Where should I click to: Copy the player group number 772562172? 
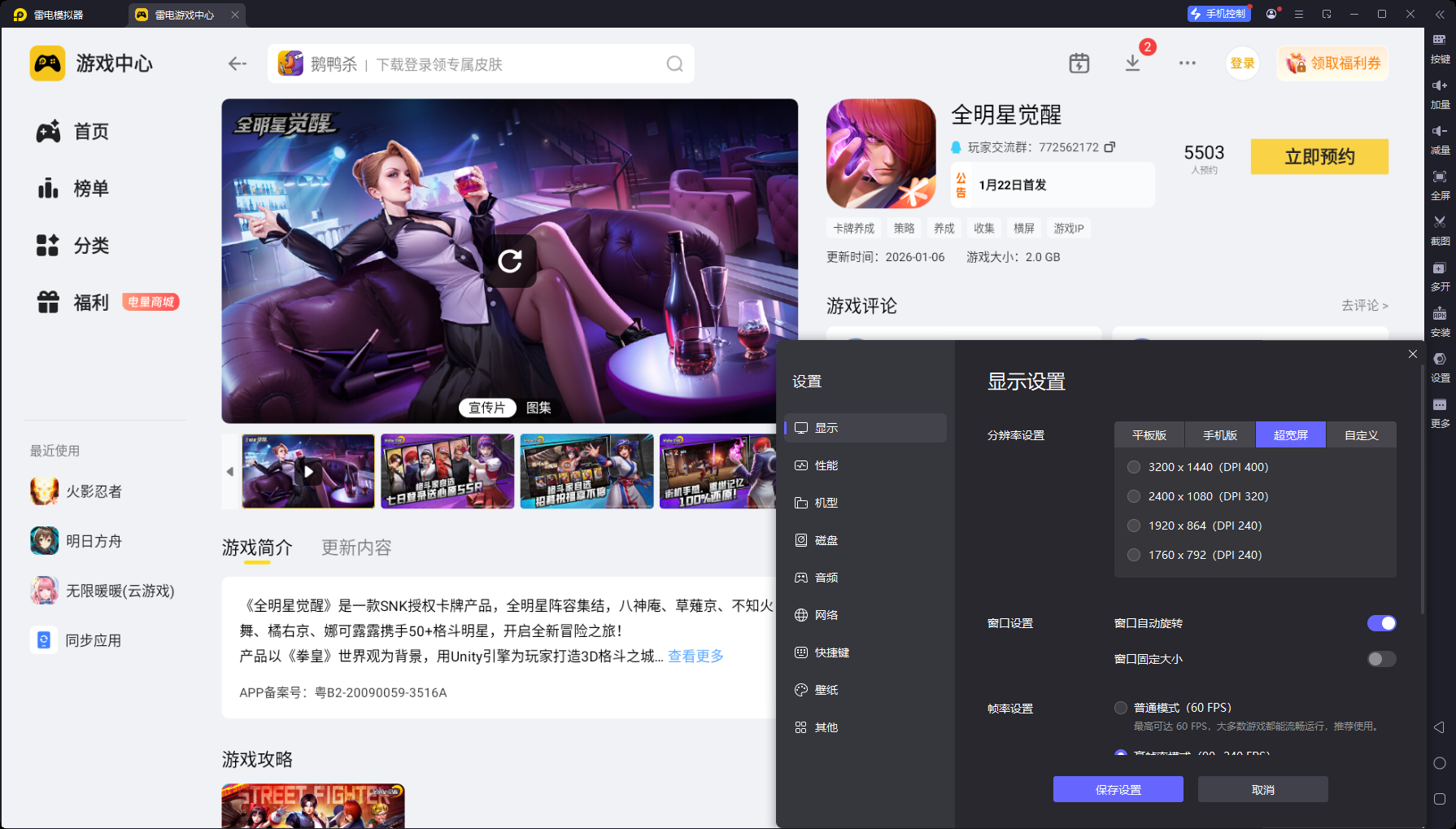pyautogui.click(x=1109, y=147)
